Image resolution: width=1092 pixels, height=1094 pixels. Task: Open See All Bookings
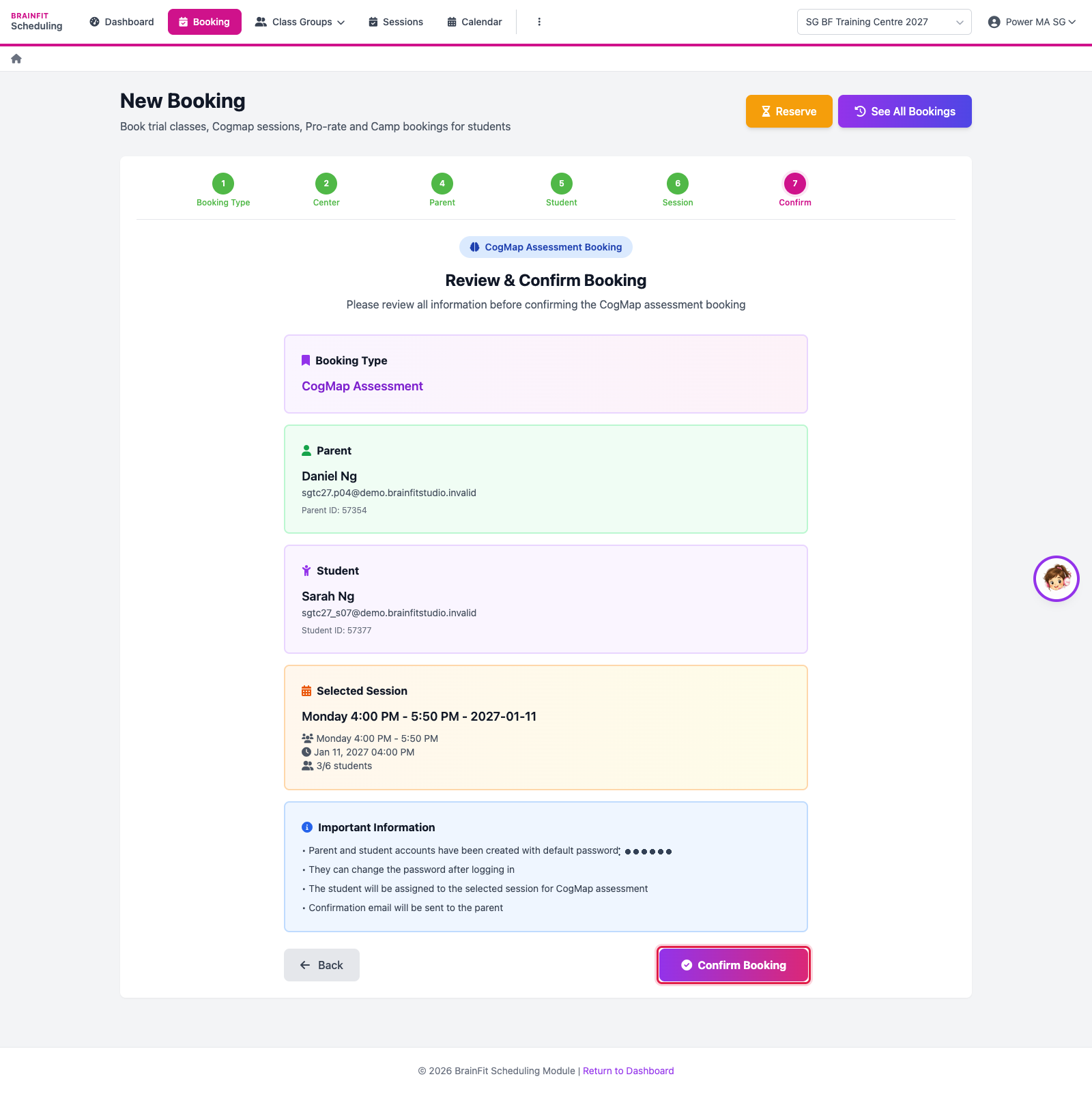click(x=905, y=111)
